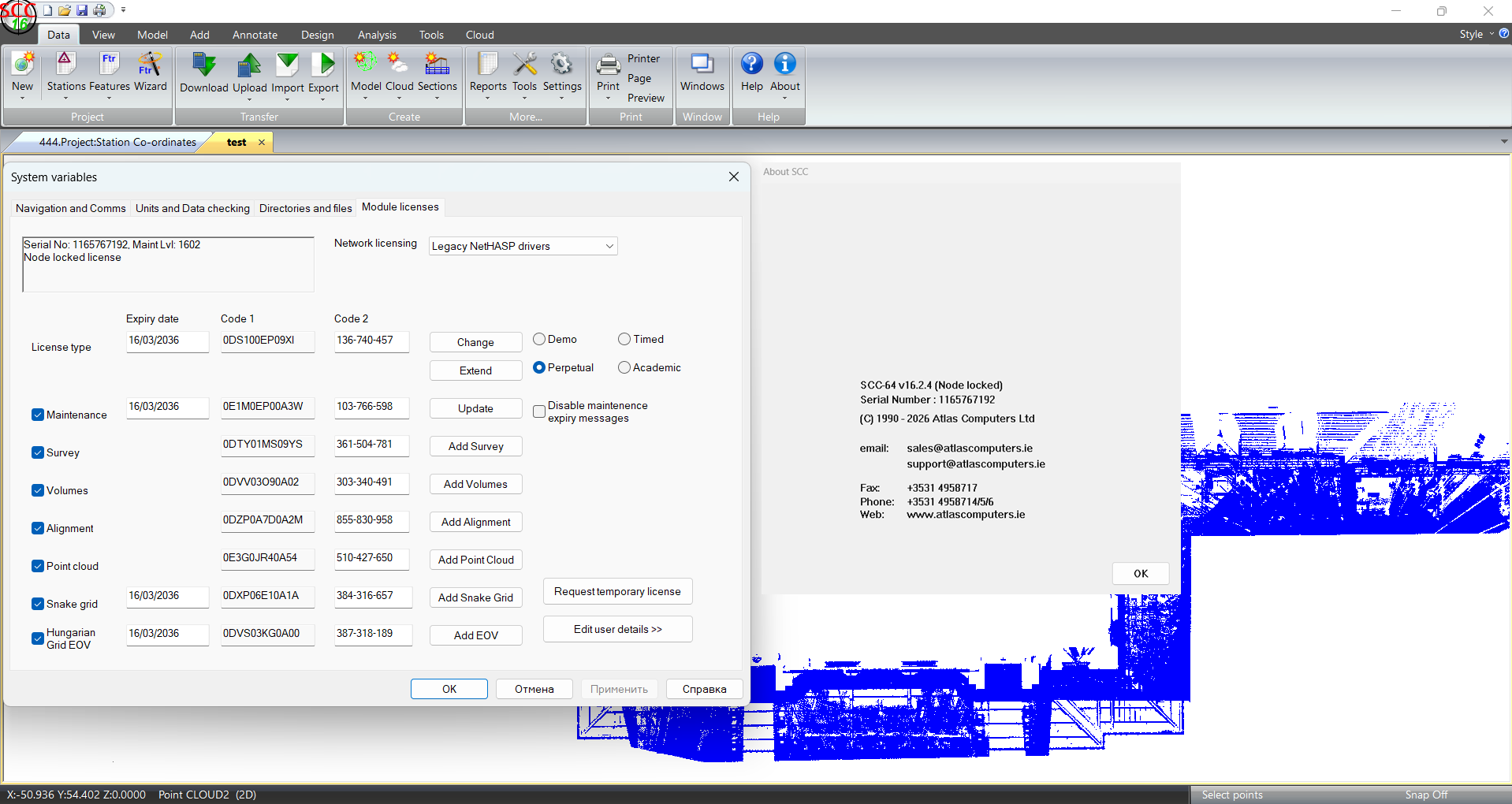Image resolution: width=1512 pixels, height=804 pixels.
Task: Expand the Export dropdown arrow
Action: tap(323, 100)
